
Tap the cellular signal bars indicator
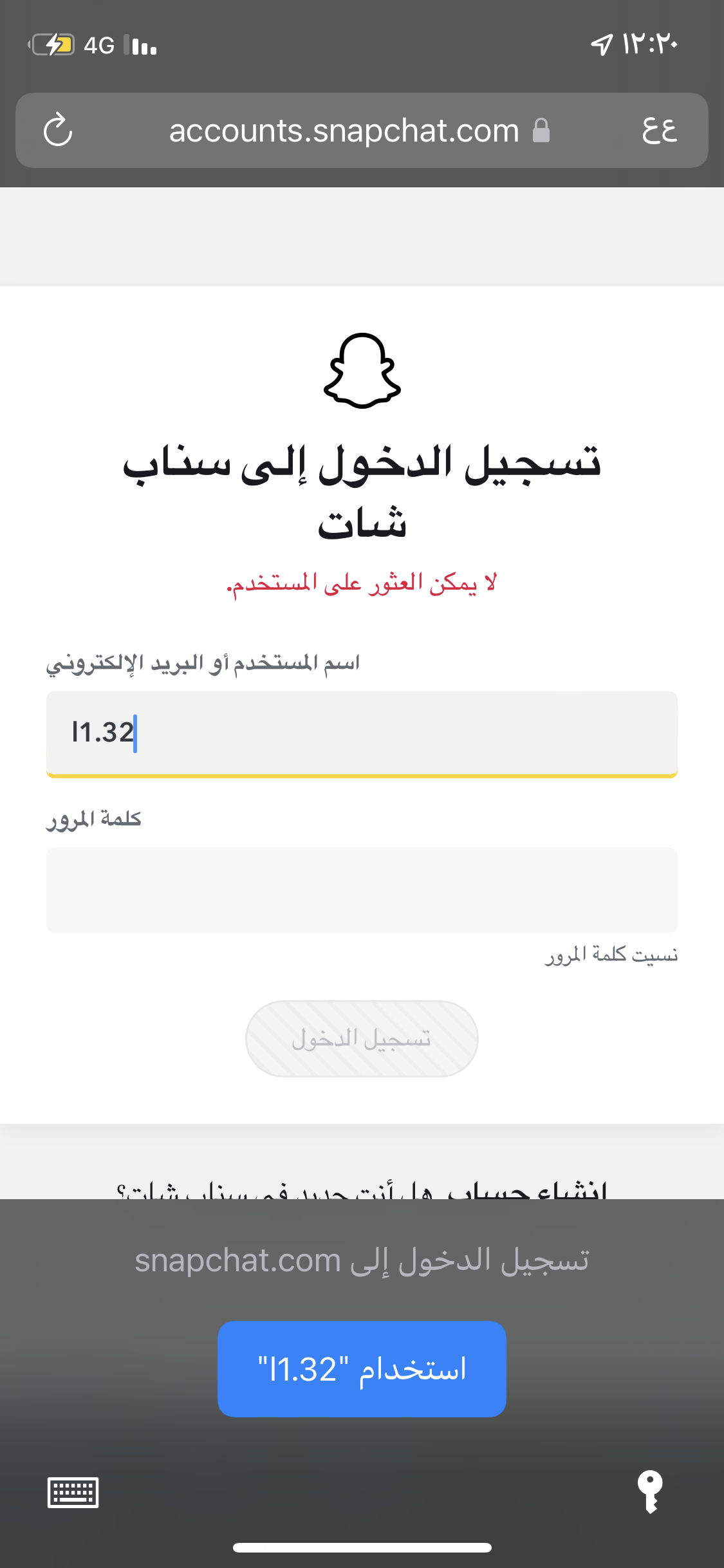tap(140, 45)
